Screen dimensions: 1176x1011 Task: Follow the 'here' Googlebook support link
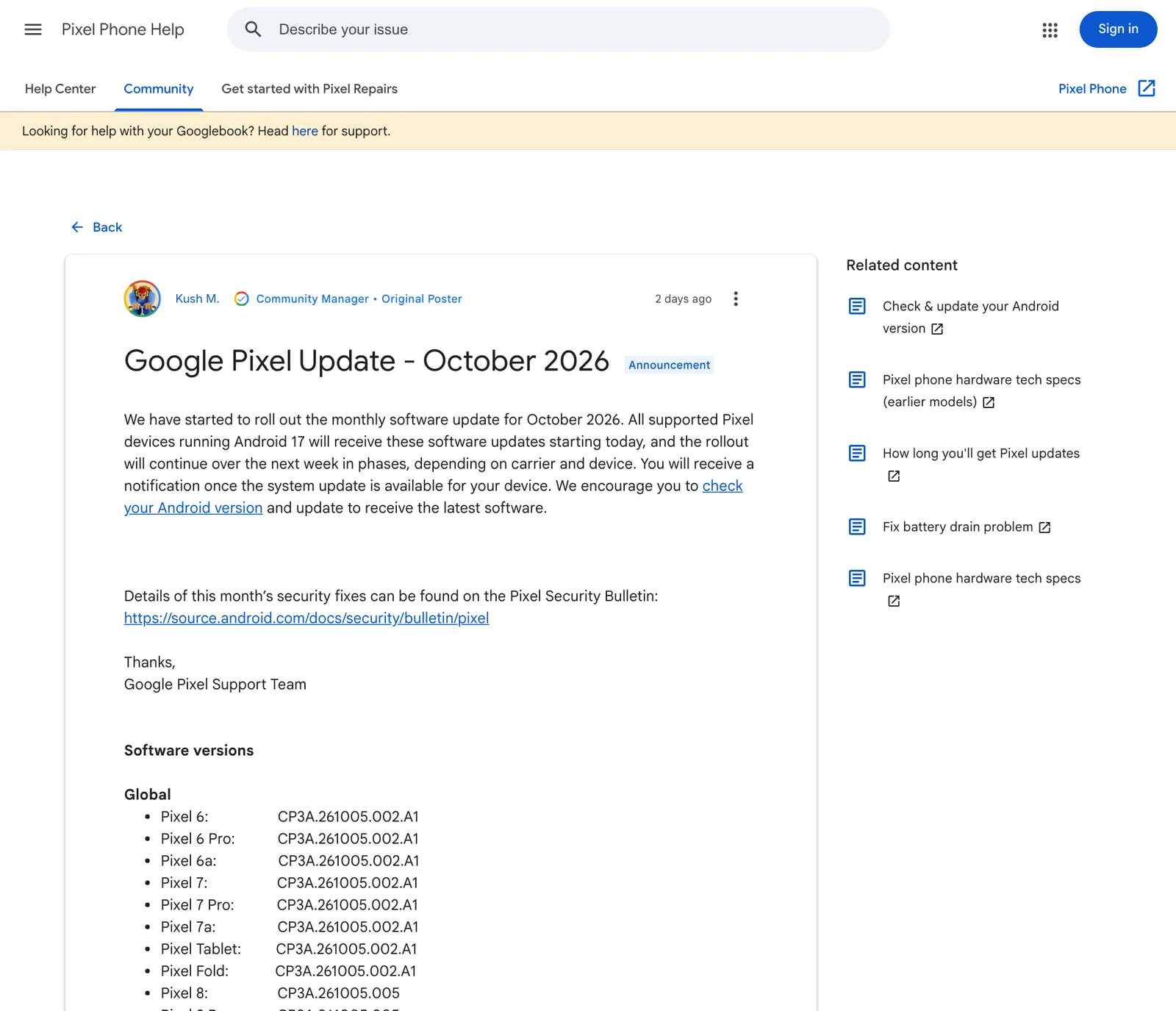(305, 131)
